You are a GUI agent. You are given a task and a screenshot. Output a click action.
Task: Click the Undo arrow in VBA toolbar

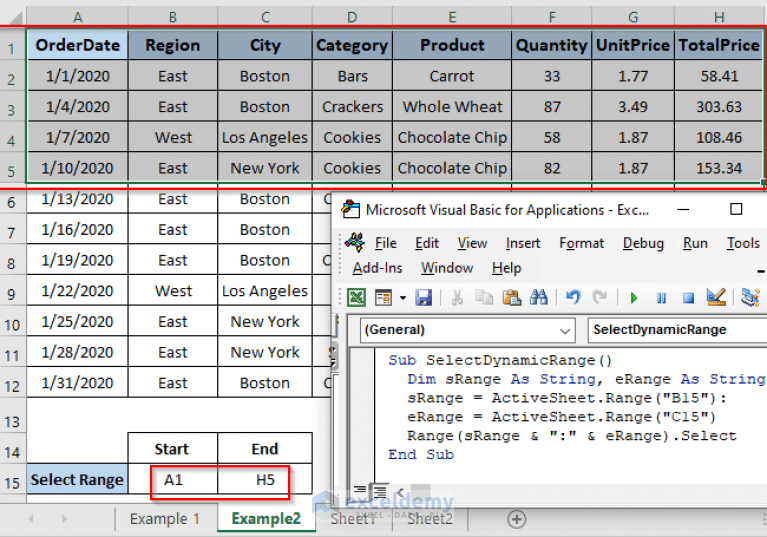click(573, 297)
